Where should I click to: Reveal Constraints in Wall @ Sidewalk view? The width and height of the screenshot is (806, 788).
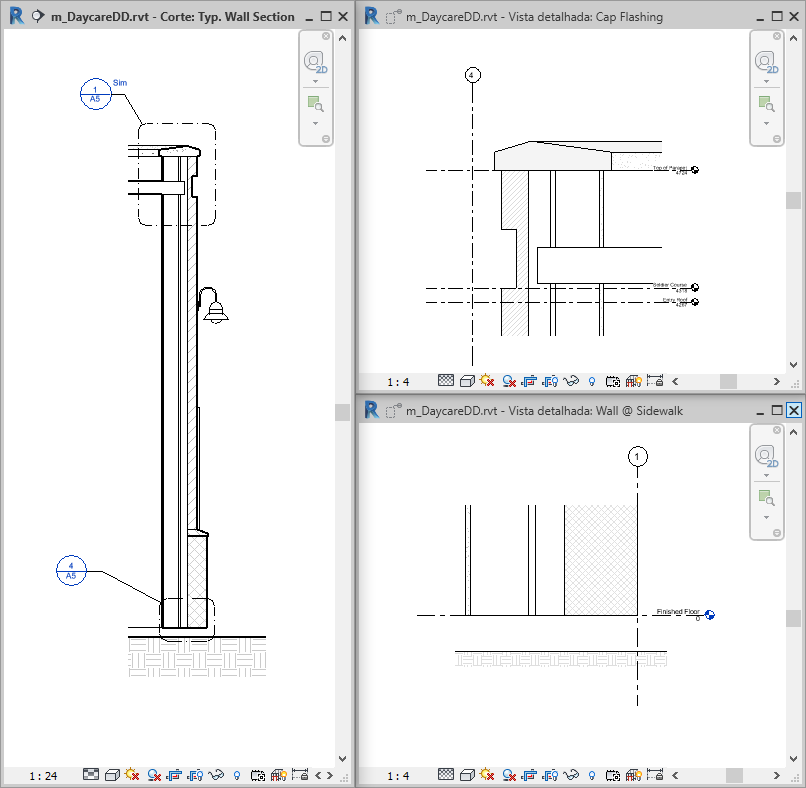pyautogui.click(x=655, y=774)
